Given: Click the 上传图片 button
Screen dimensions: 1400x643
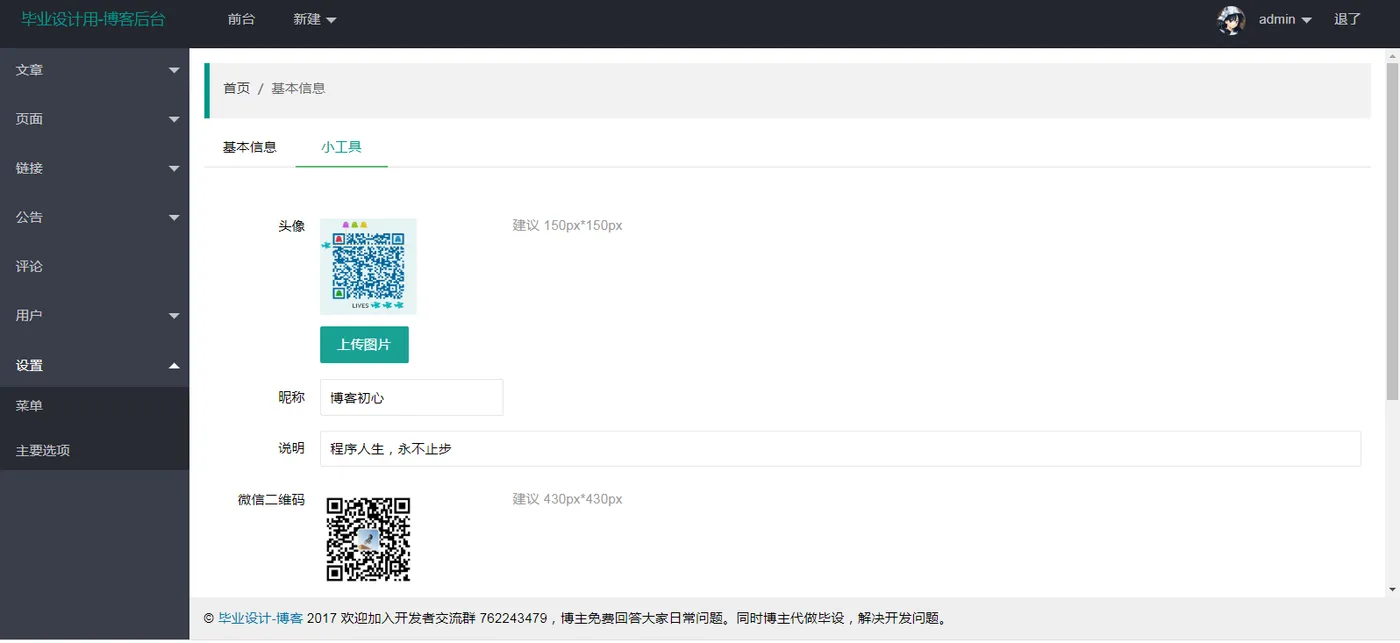Looking at the screenshot, I should point(364,344).
